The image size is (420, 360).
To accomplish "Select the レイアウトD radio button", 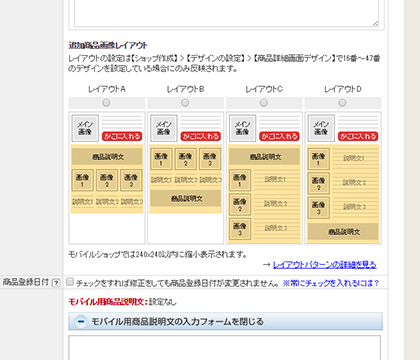I will tap(342, 103).
